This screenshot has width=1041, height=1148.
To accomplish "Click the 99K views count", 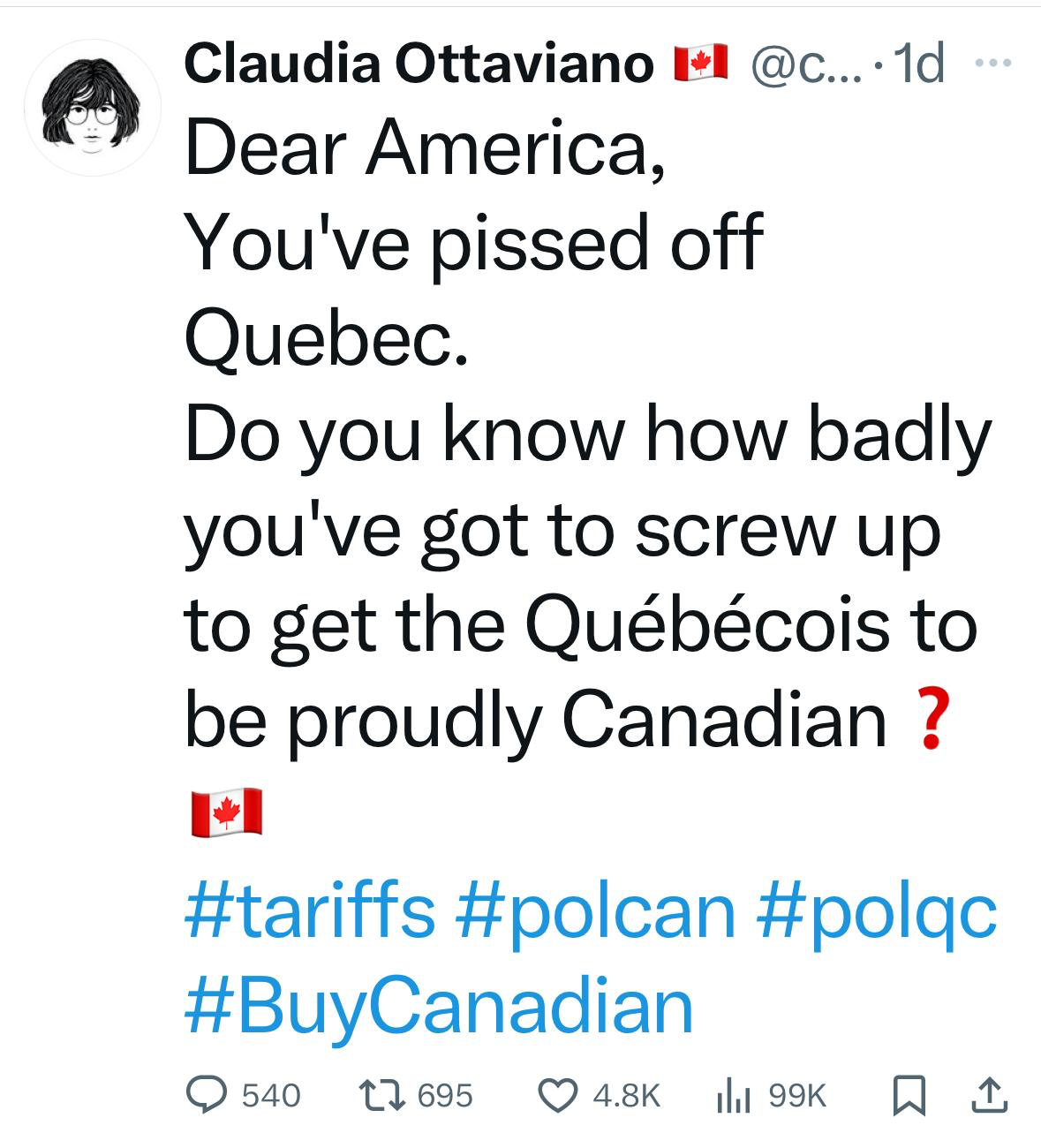I will (797, 1096).
